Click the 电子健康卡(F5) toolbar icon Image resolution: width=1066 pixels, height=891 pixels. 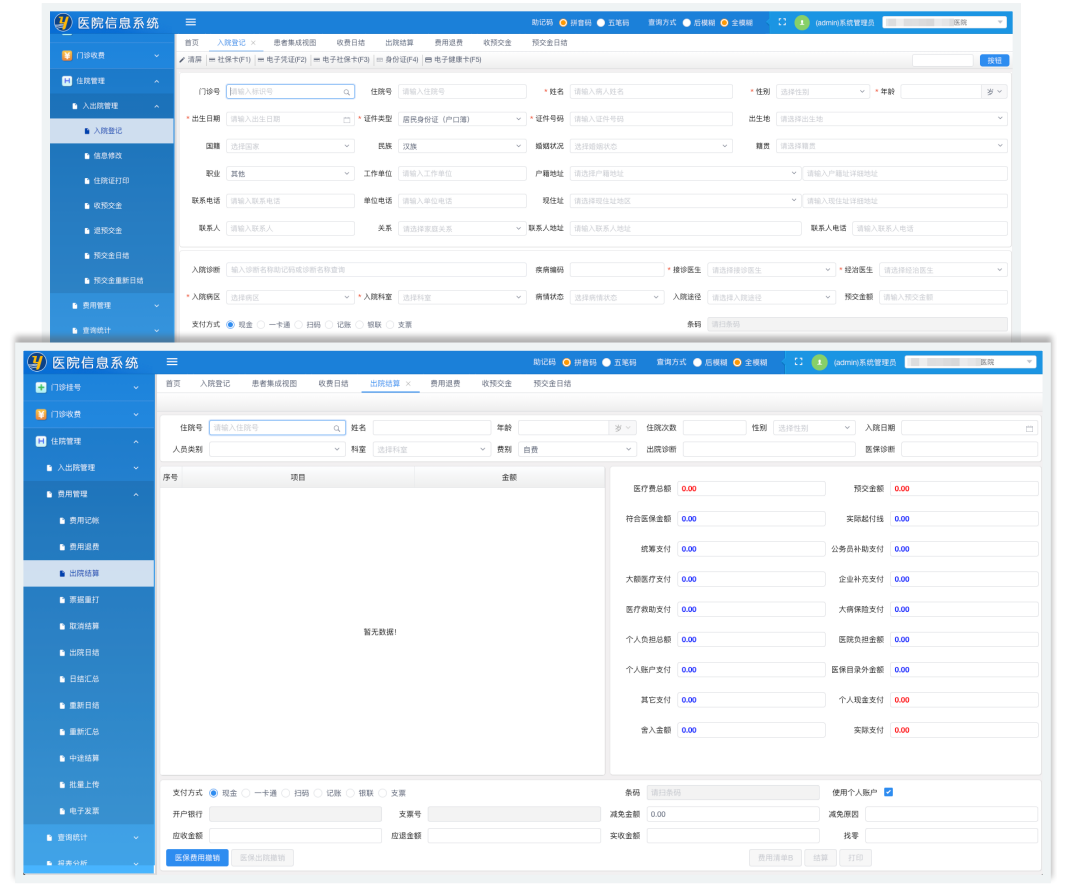point(428,60)
